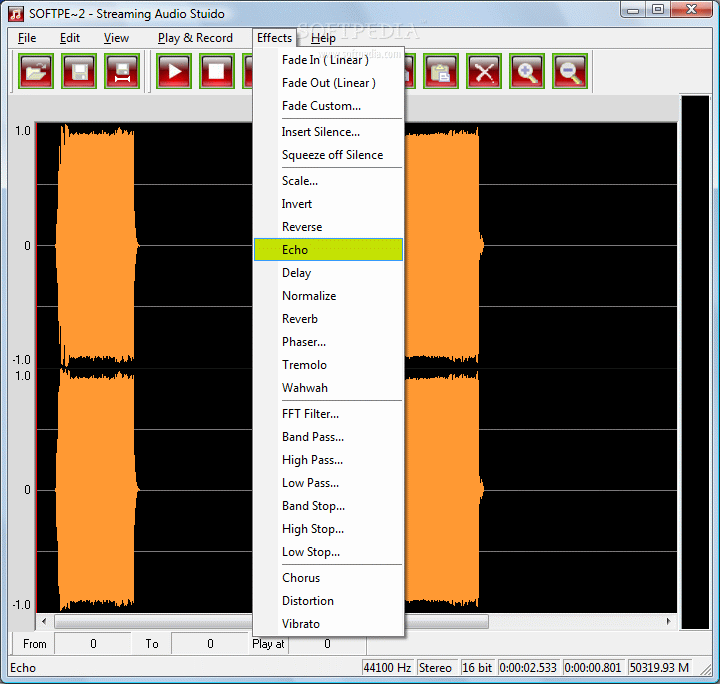Viewport: 720px width, 684px height.
Task: Click the 44100 Hz status bar entry
Action: pyautogui.click(x=388, y=667)
